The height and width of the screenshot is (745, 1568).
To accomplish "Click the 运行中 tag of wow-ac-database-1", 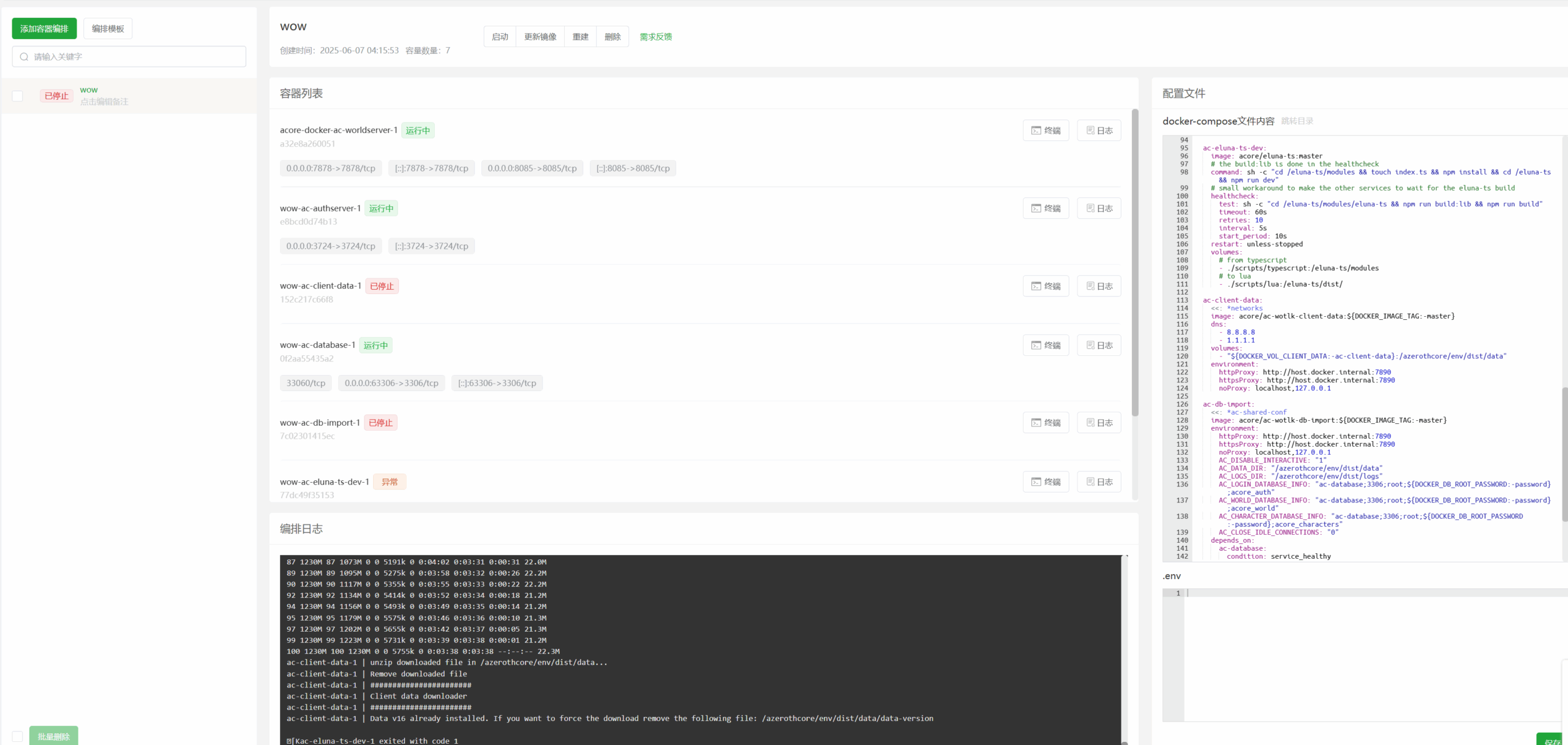I will [375, 345].
